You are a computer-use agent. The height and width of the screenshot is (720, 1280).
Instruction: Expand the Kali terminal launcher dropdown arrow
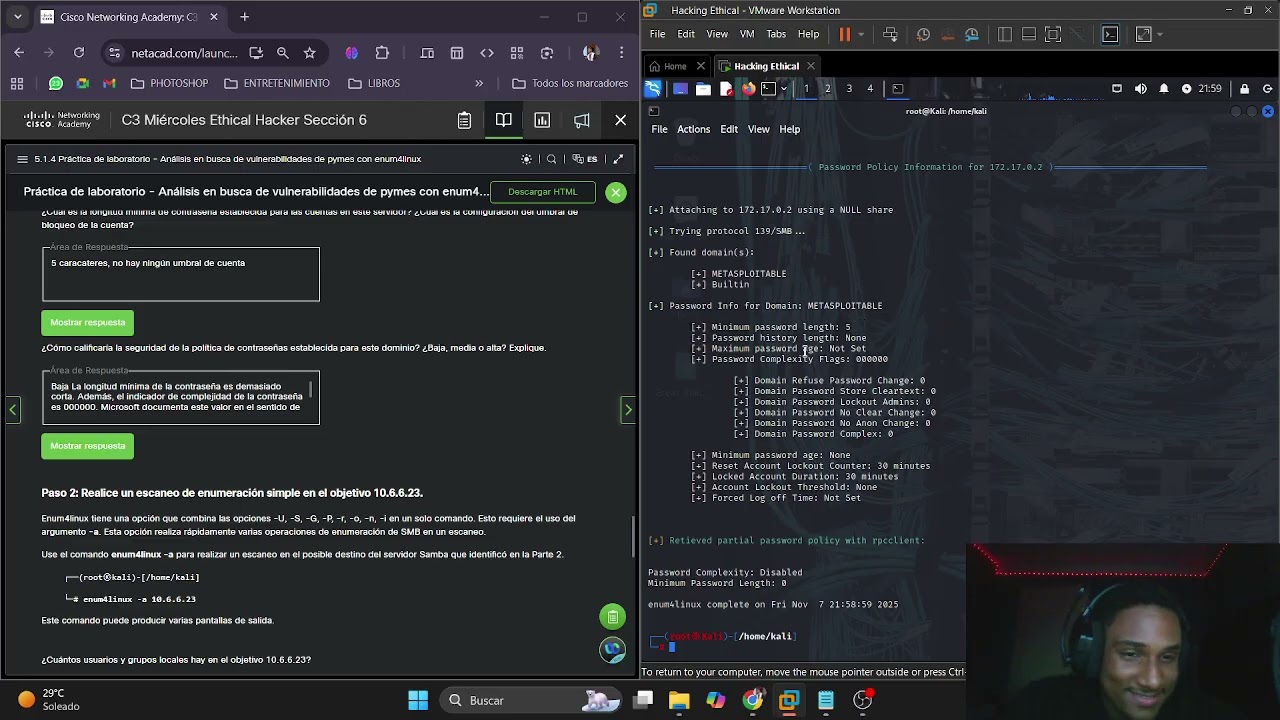(784, 88)
